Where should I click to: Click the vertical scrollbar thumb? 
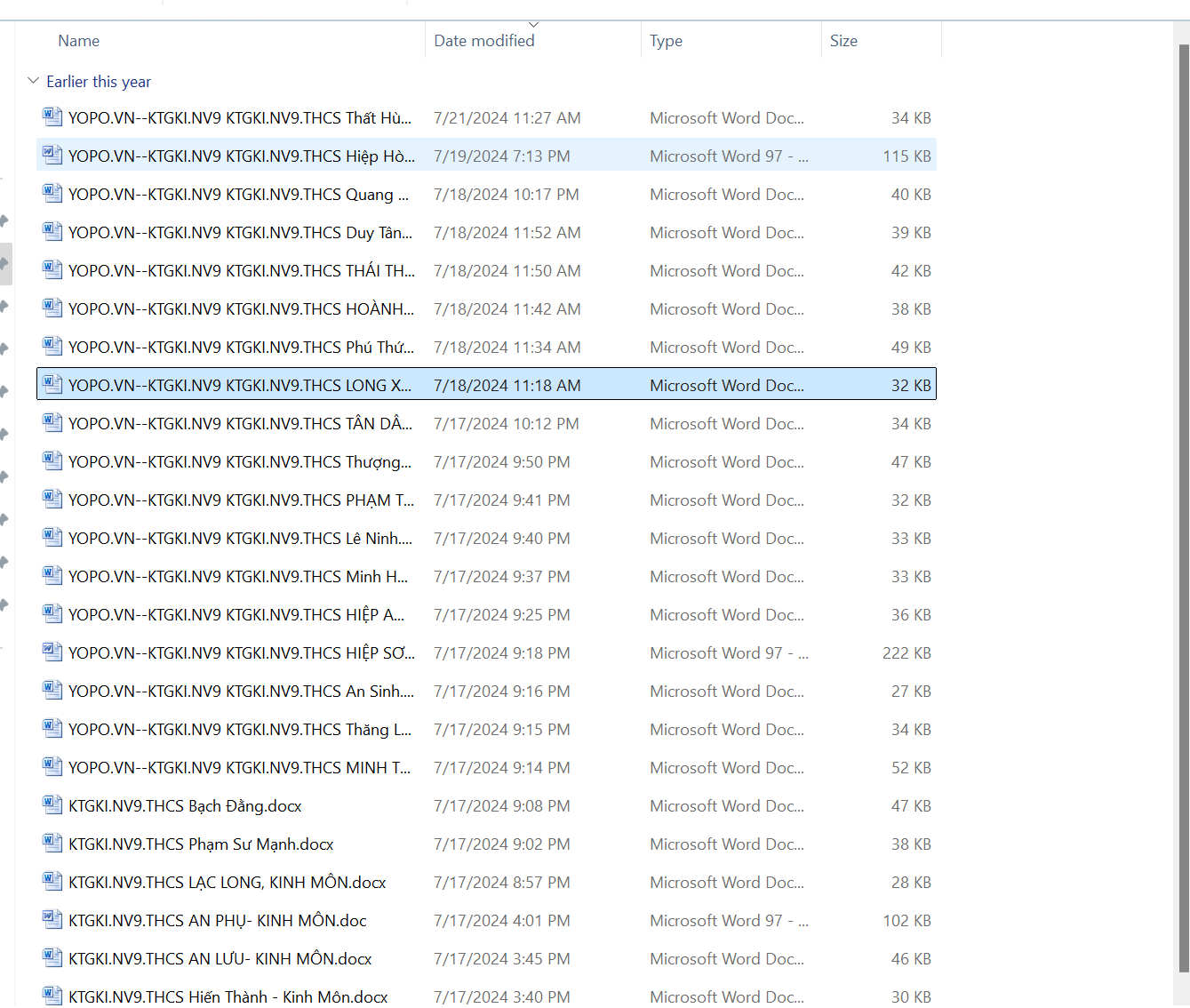(1183, 507)
